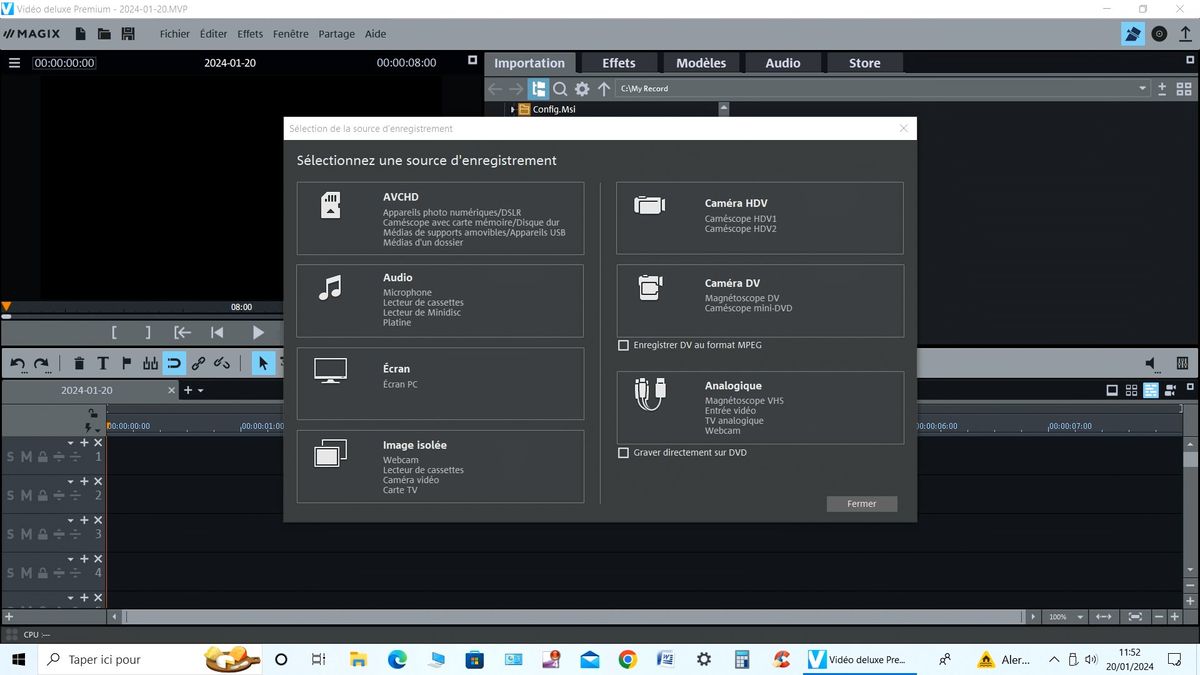
Task: Open the burn disc icon at top right
Action: tap(1159, 34)
